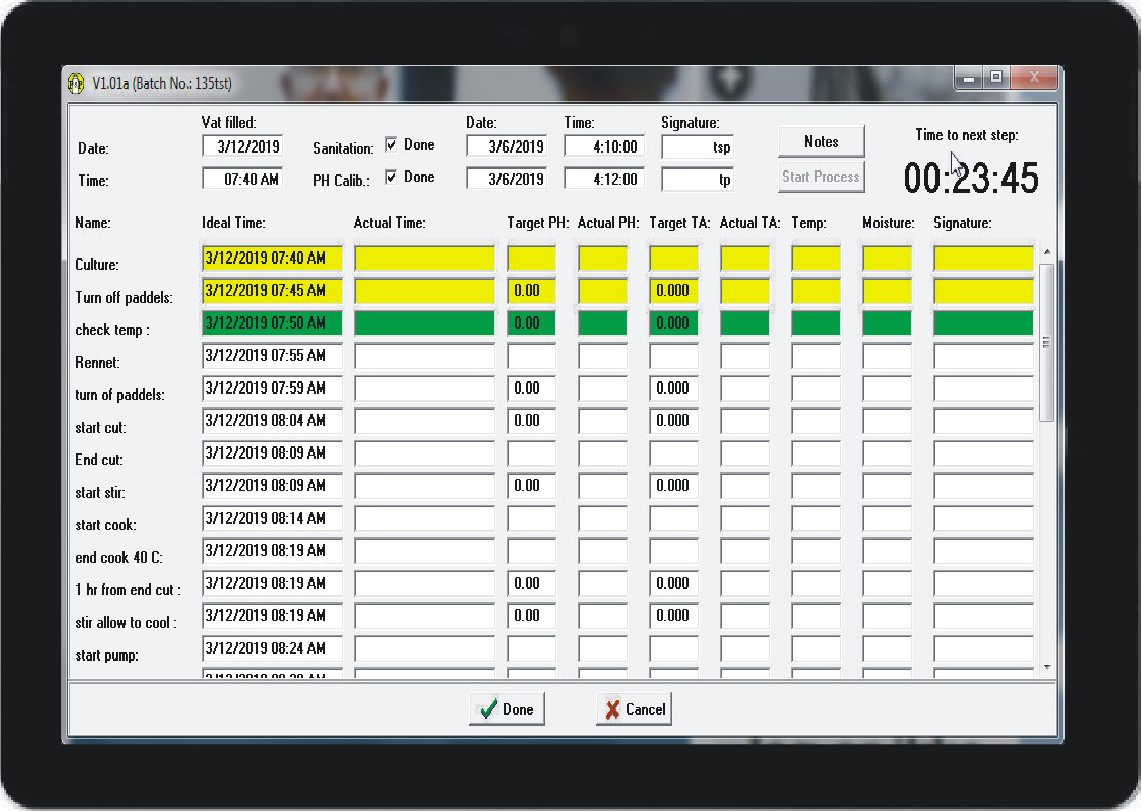1142x811 pixels.
Task: Click the Culture Actual Time yellow field
Action: tap(424, 258)
